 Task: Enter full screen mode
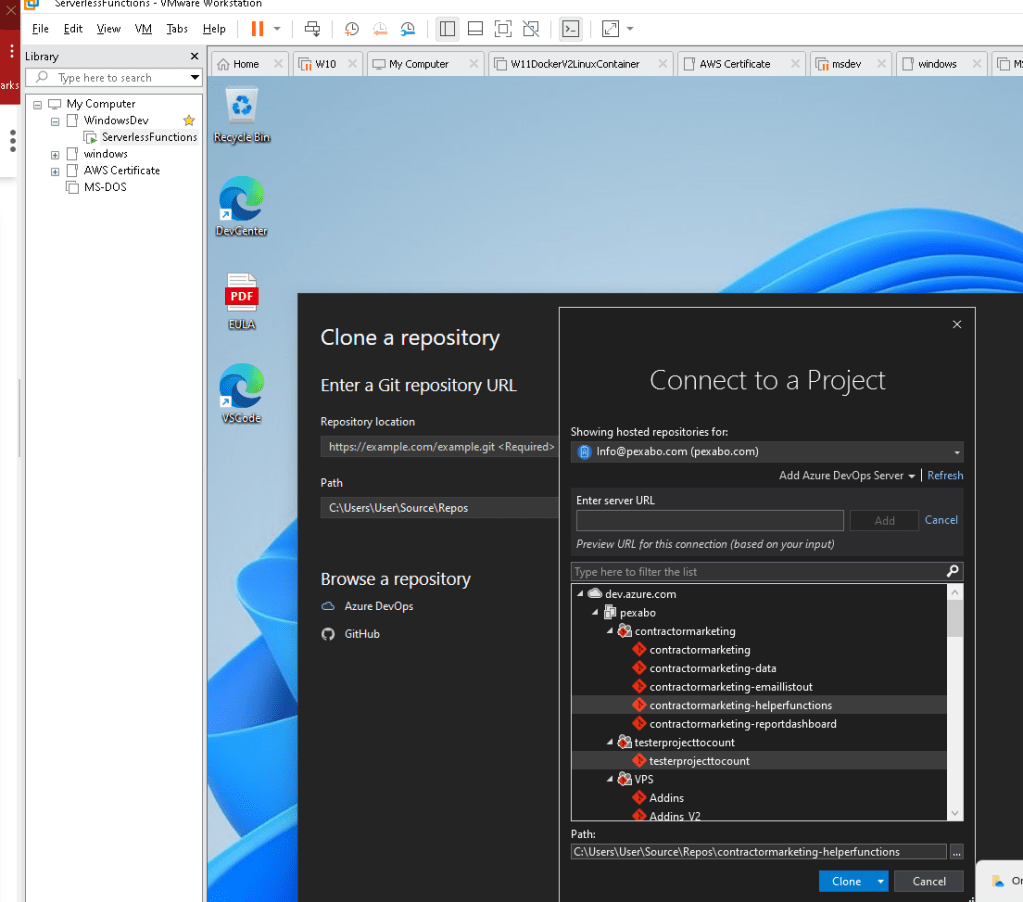pos(503,29)
